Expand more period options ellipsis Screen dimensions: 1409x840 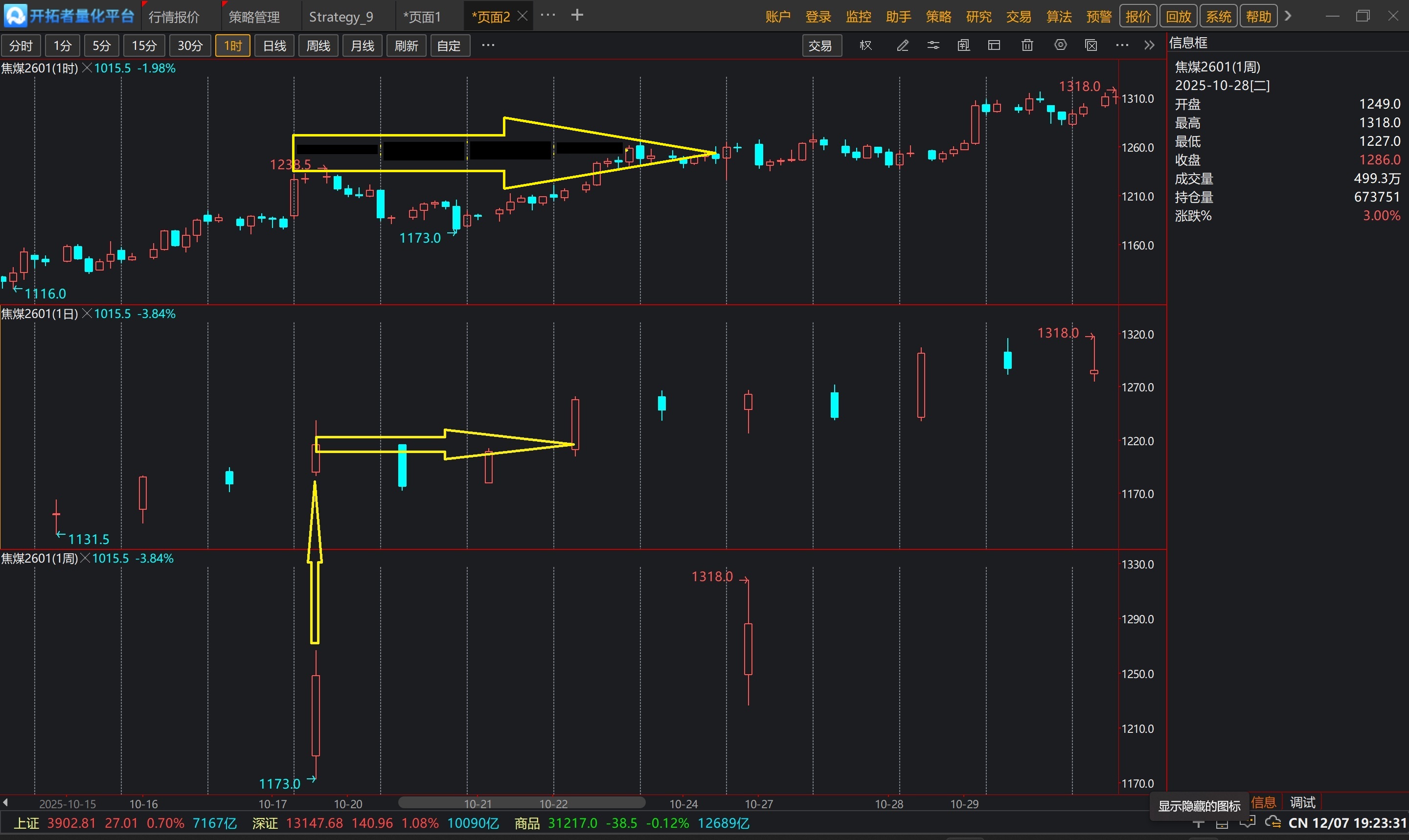488,45
